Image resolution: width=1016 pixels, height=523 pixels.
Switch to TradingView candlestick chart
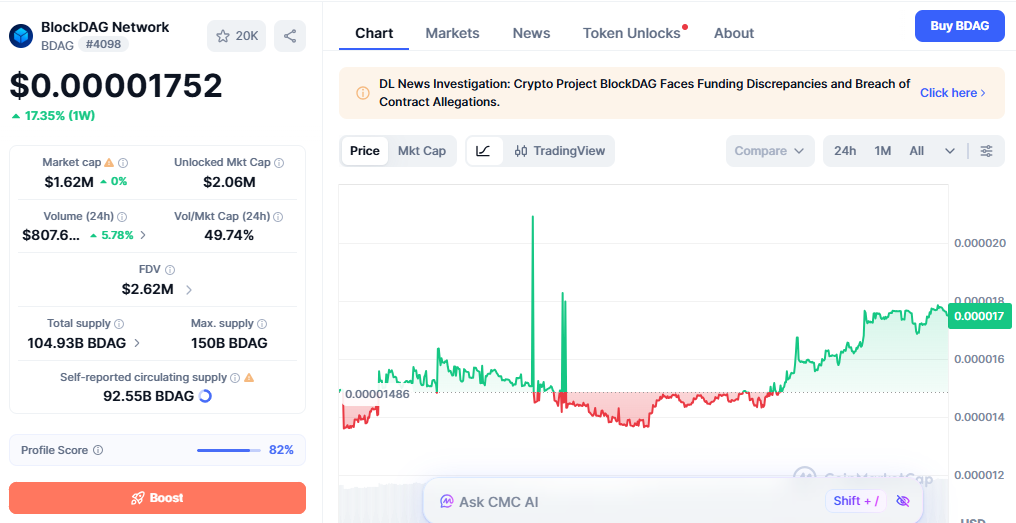[560, 151]
